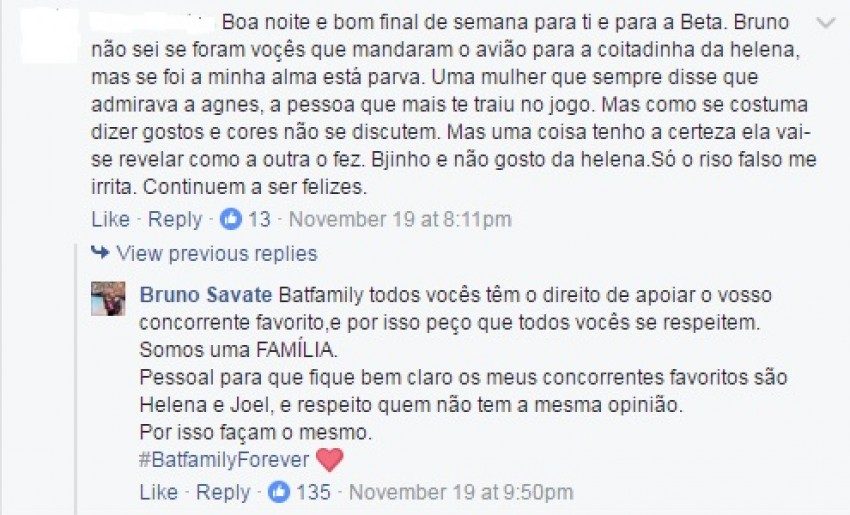Like the top comment about Helena
The image size is (850, 515).
click(110, 219)
